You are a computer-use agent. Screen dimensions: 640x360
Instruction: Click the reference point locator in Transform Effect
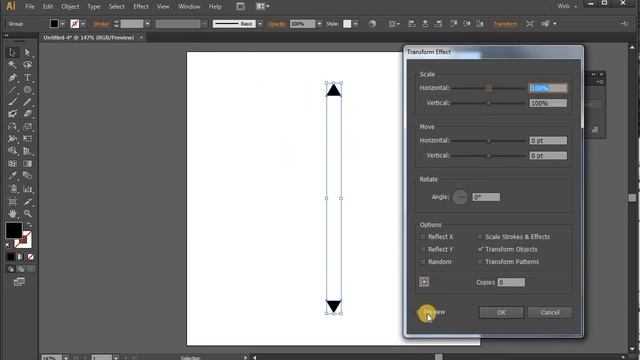coord(424,282)
